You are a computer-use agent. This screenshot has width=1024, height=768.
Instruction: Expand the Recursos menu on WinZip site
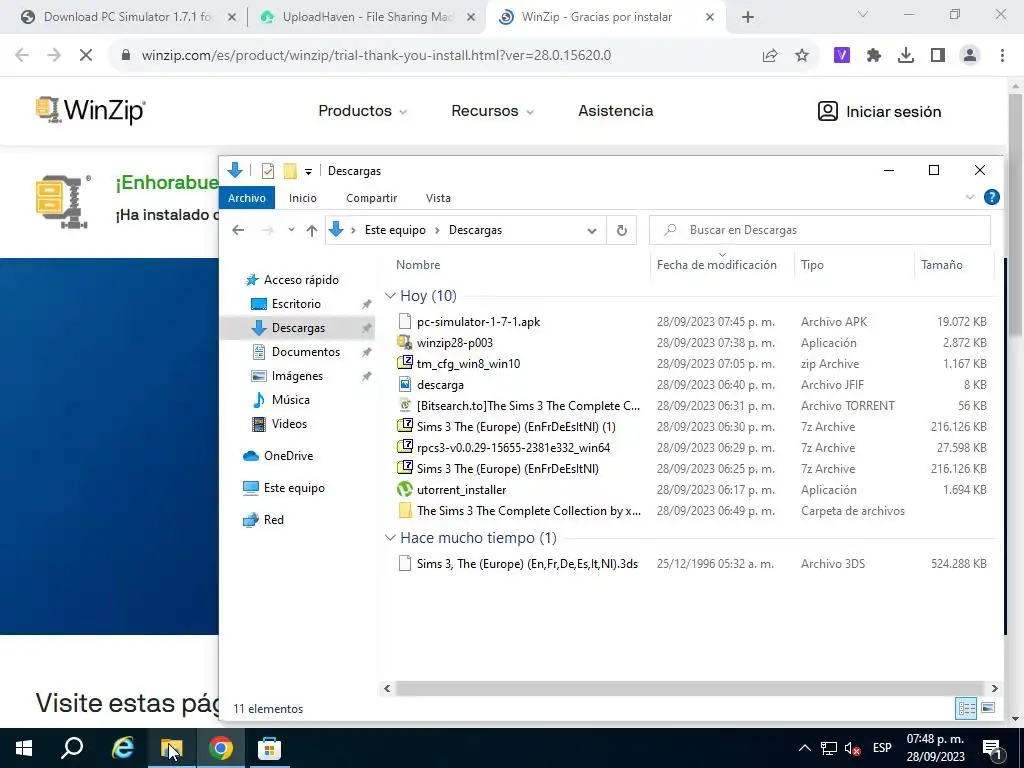pos(492,111)
